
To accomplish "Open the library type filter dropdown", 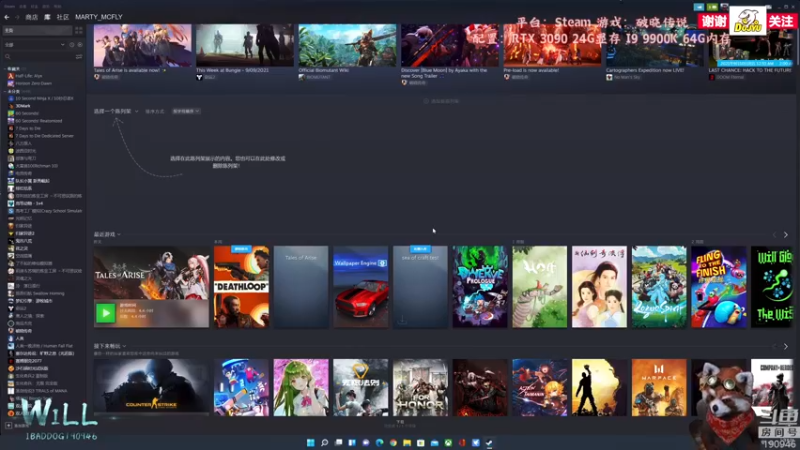I will (35, 44).
